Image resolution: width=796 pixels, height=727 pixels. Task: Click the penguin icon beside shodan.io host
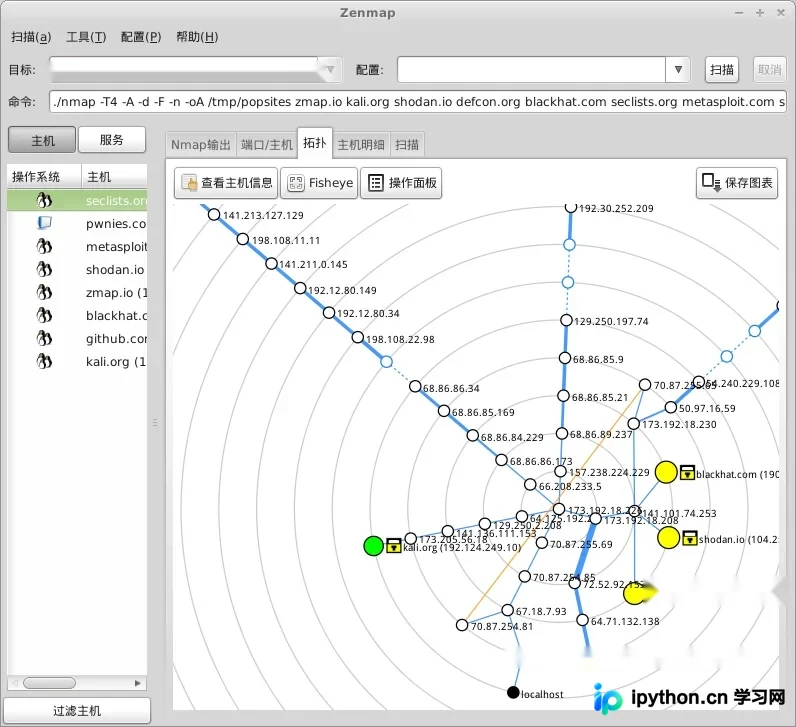(44, 269)
